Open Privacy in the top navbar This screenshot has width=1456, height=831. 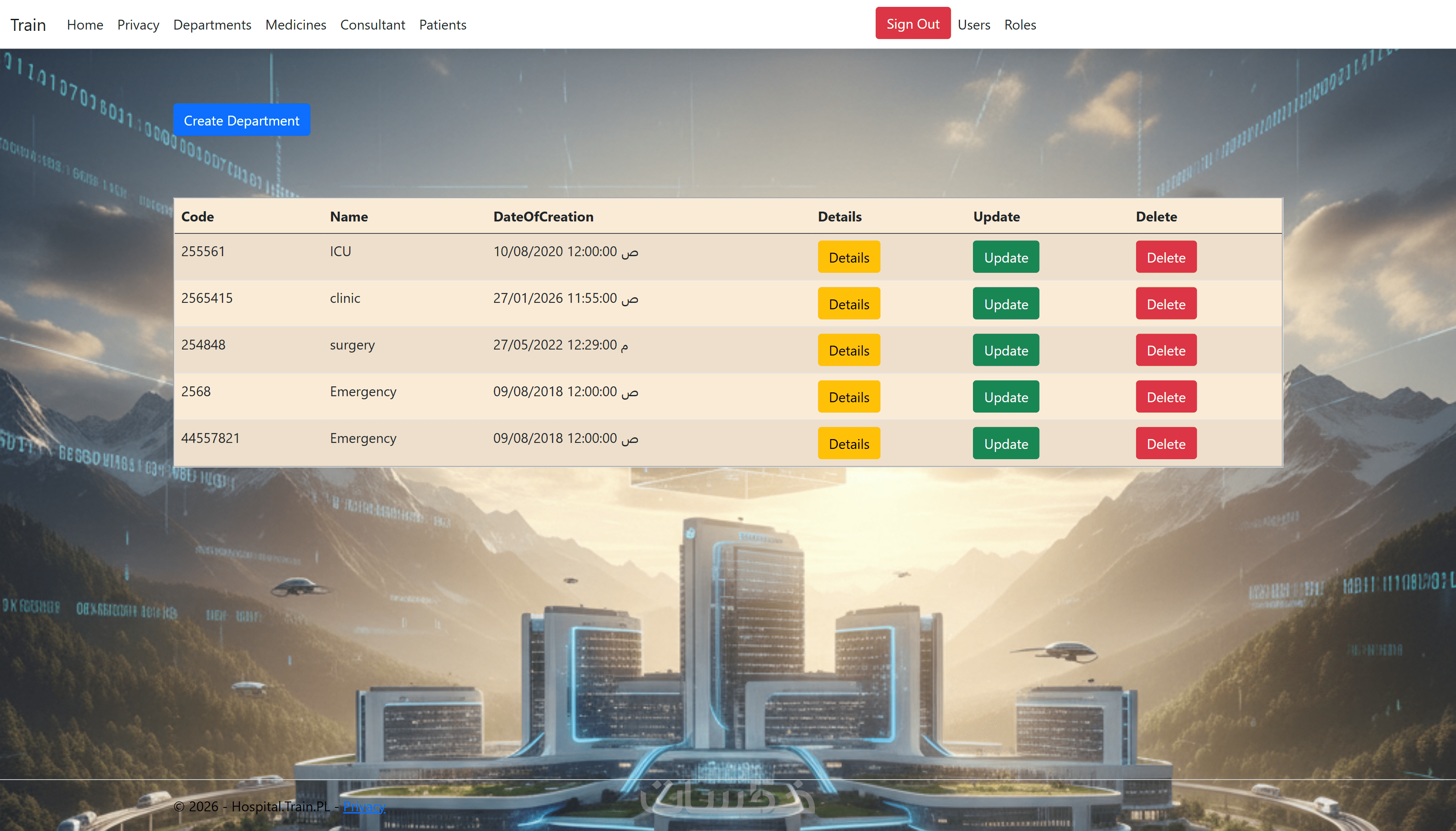(138, 24)
